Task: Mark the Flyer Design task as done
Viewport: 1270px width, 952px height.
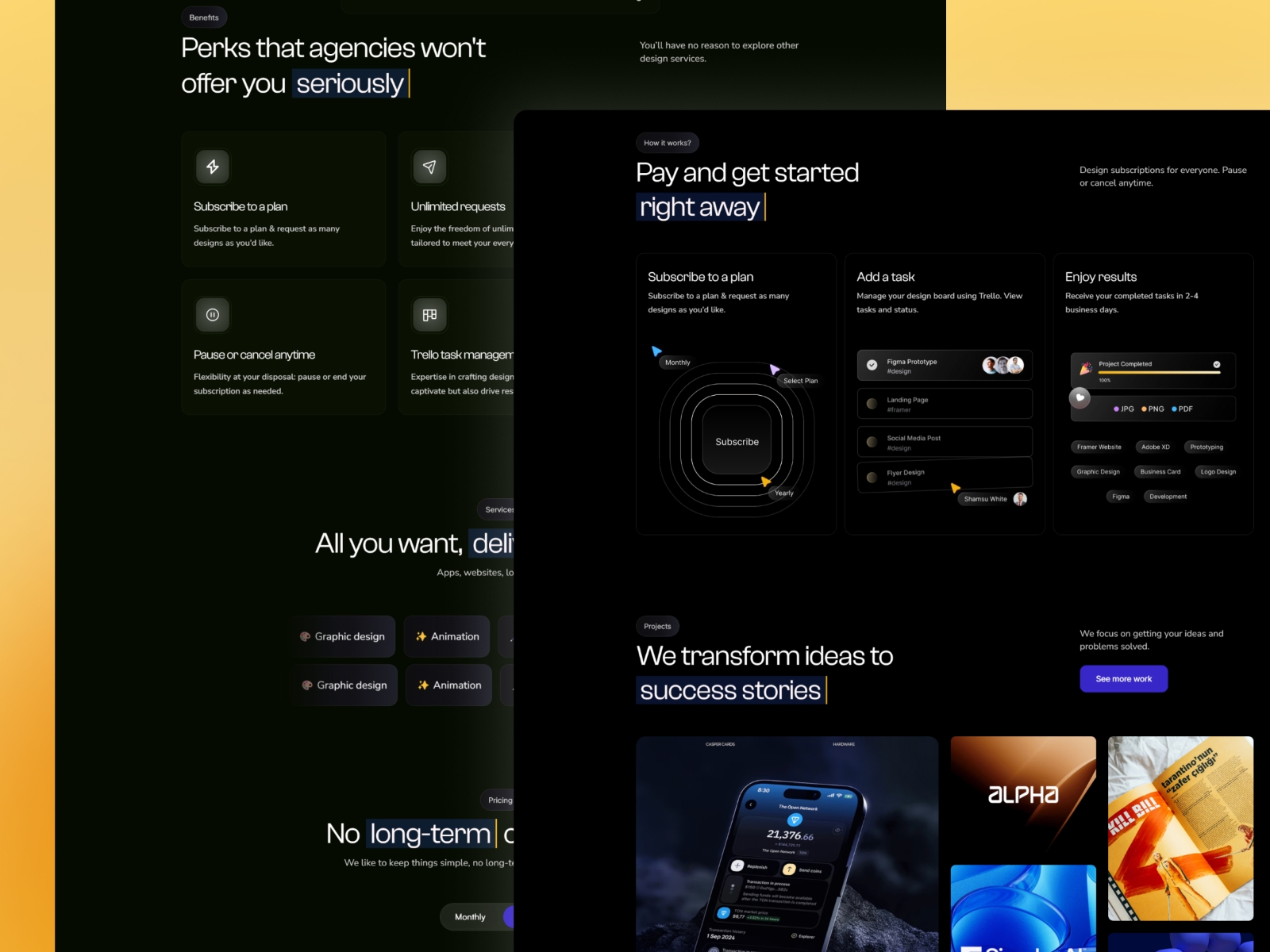Action: pos(872,478)
